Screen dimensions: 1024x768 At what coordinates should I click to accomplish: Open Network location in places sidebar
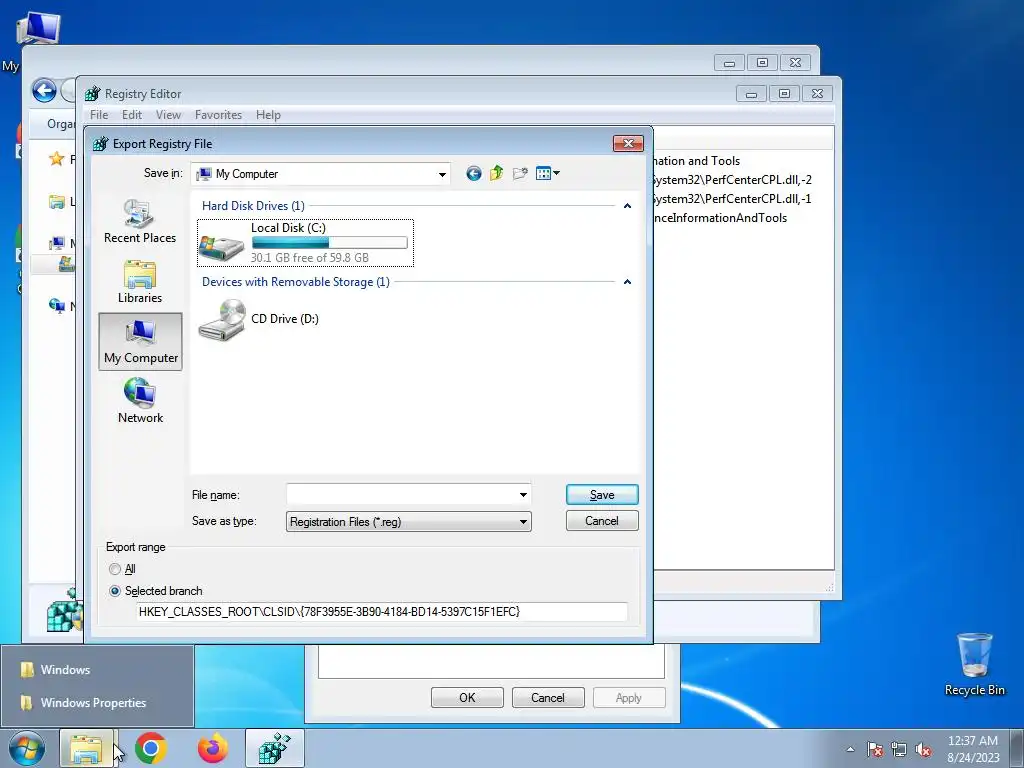click(140, 401)
